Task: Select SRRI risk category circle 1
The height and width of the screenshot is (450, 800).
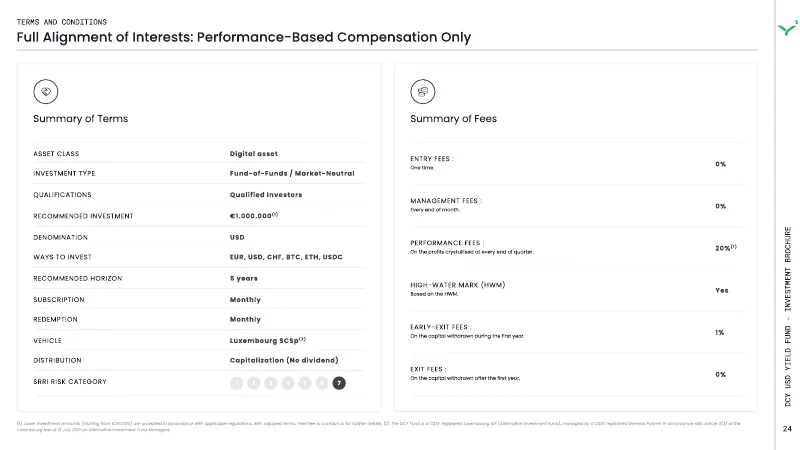Action: tap(236, 383)
